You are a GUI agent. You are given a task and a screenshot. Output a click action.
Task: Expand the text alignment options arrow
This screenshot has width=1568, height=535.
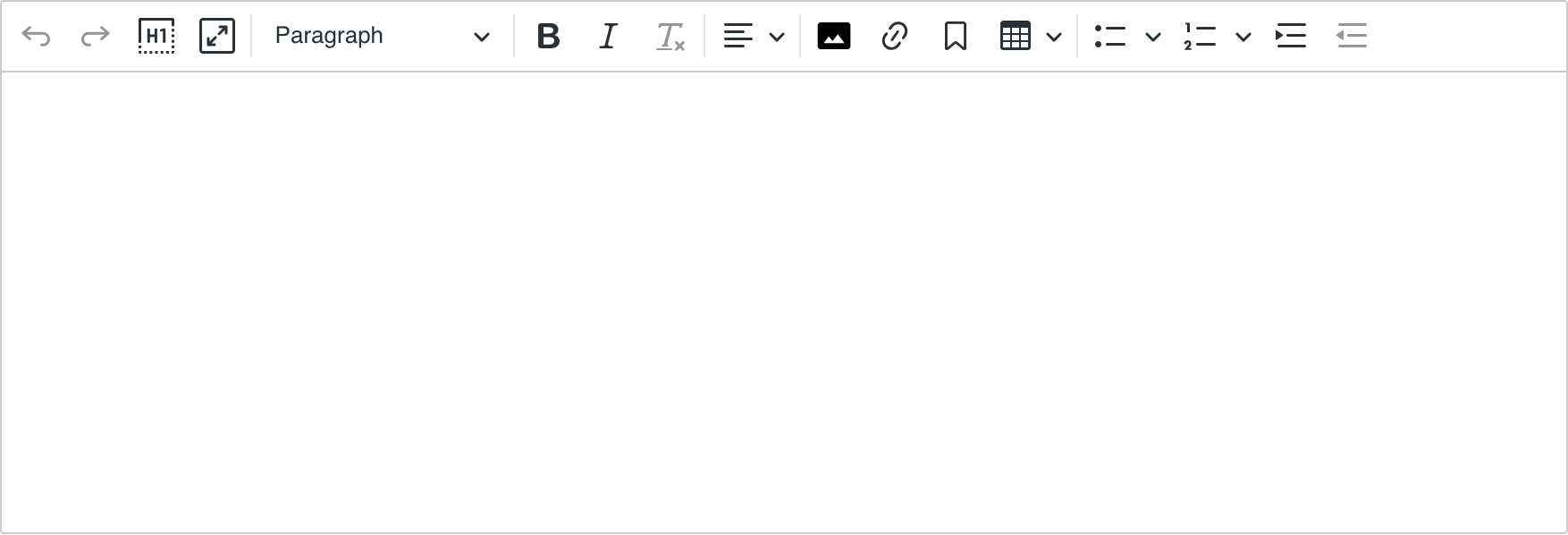point(777,37)
